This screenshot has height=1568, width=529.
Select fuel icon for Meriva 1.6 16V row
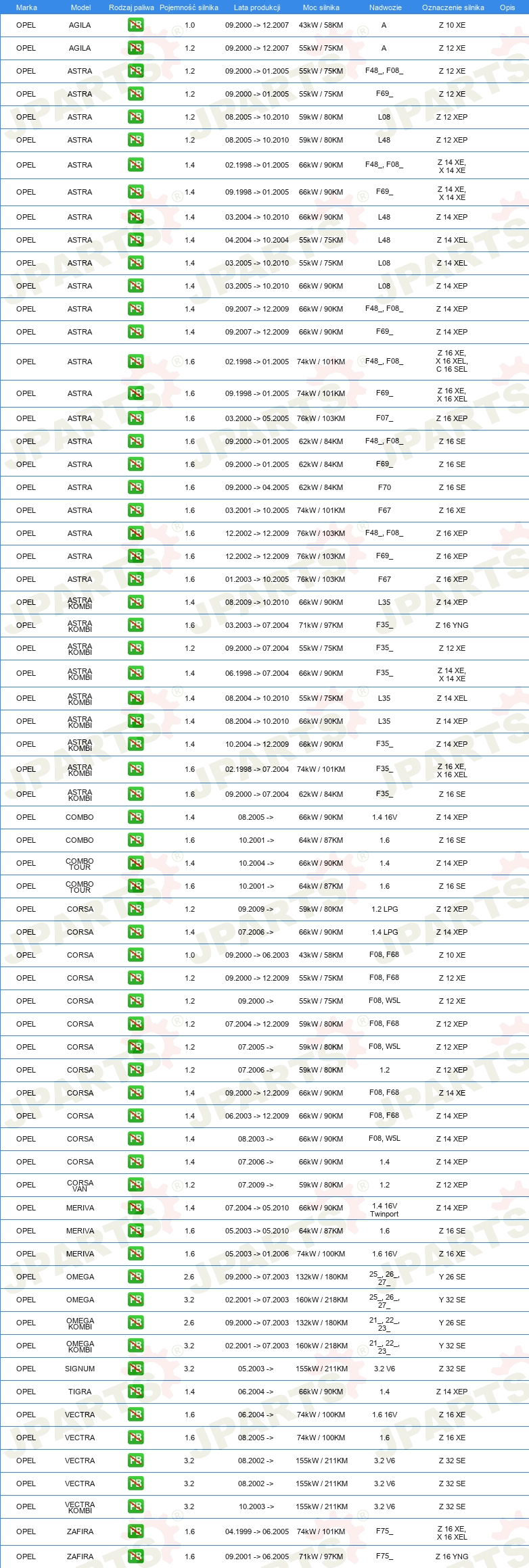135,1254
